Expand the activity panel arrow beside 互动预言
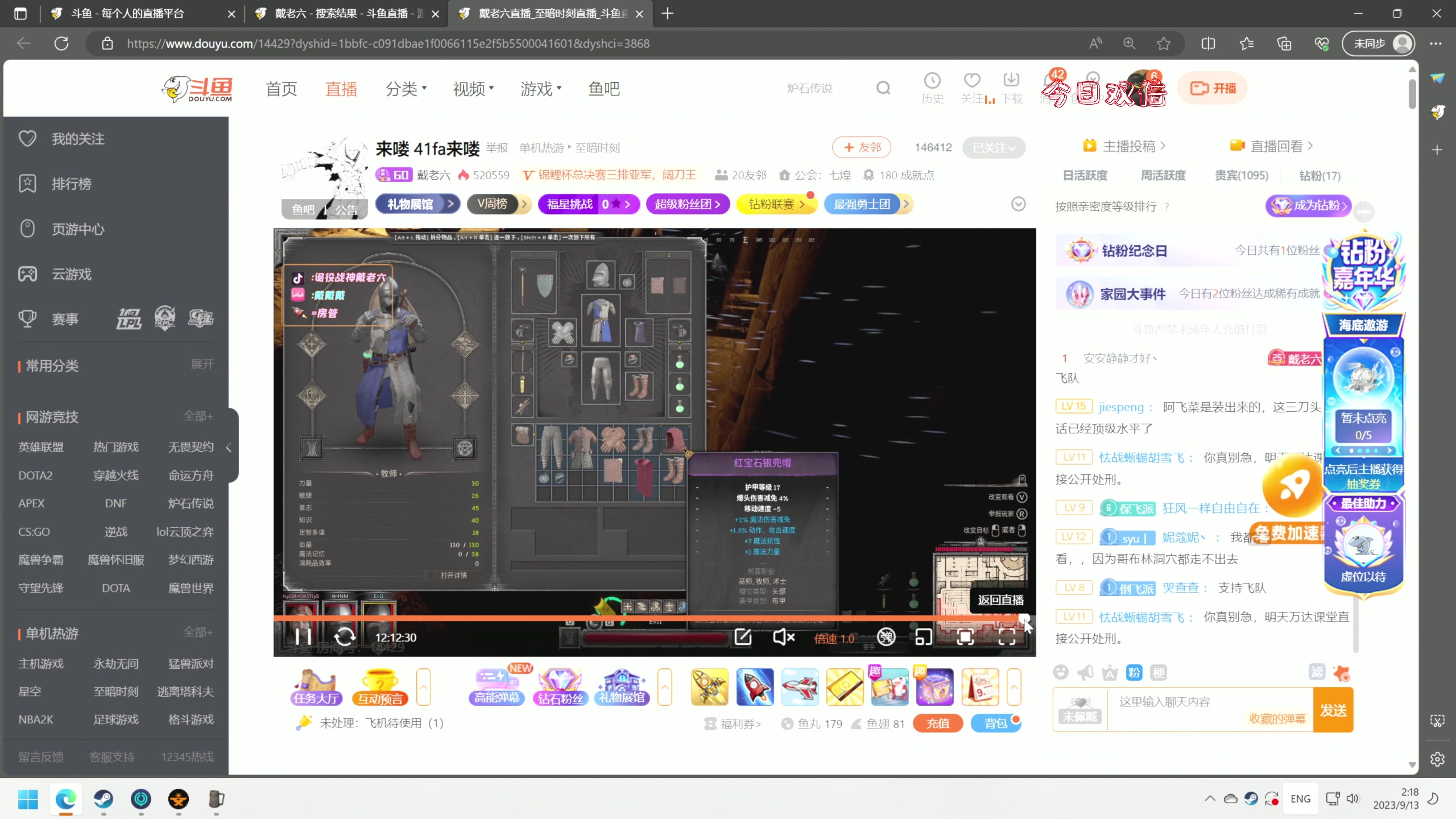 click(424, 687)
